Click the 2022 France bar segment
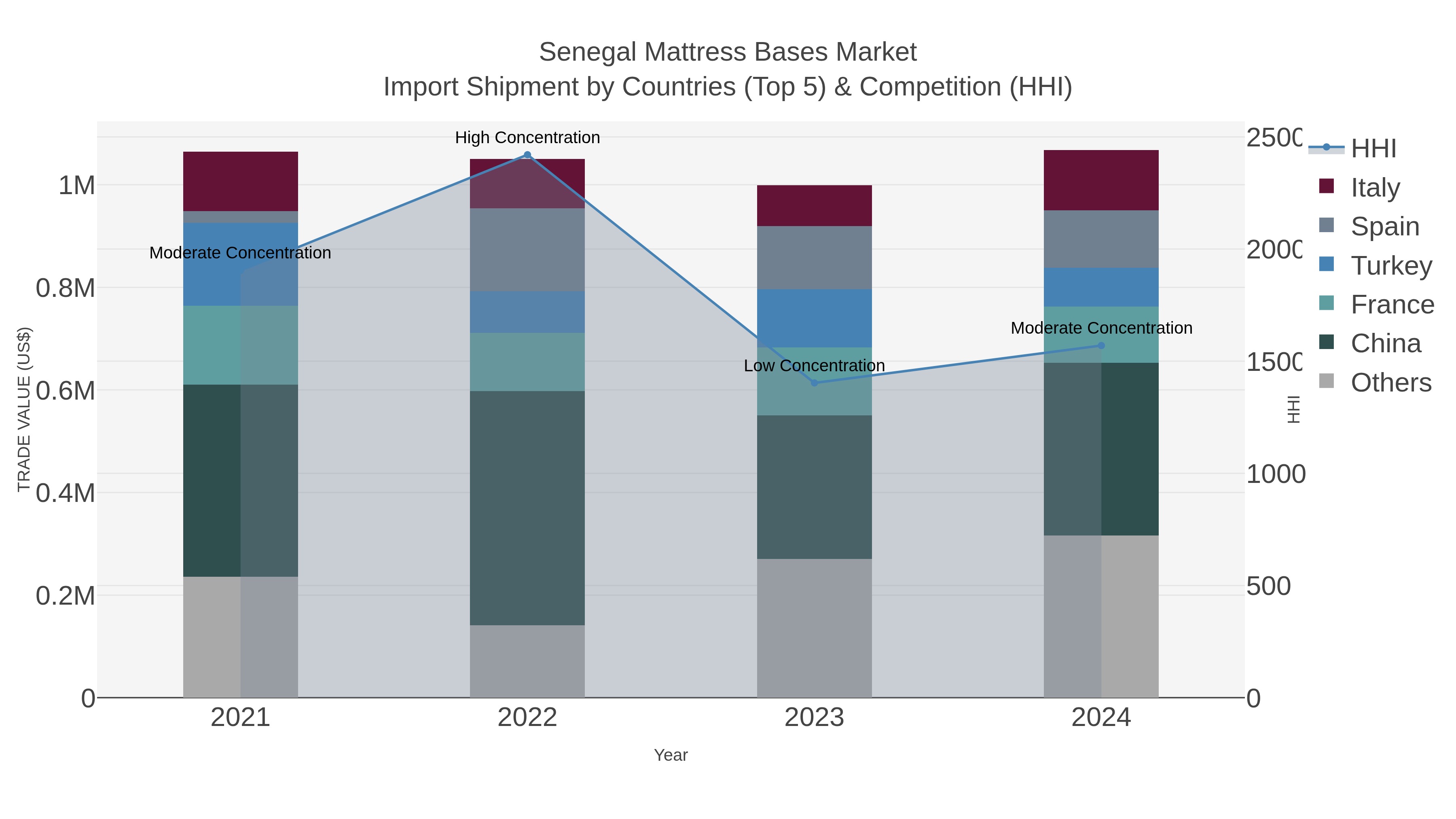Screen dimensions: 1456x819 click(527, 362)
